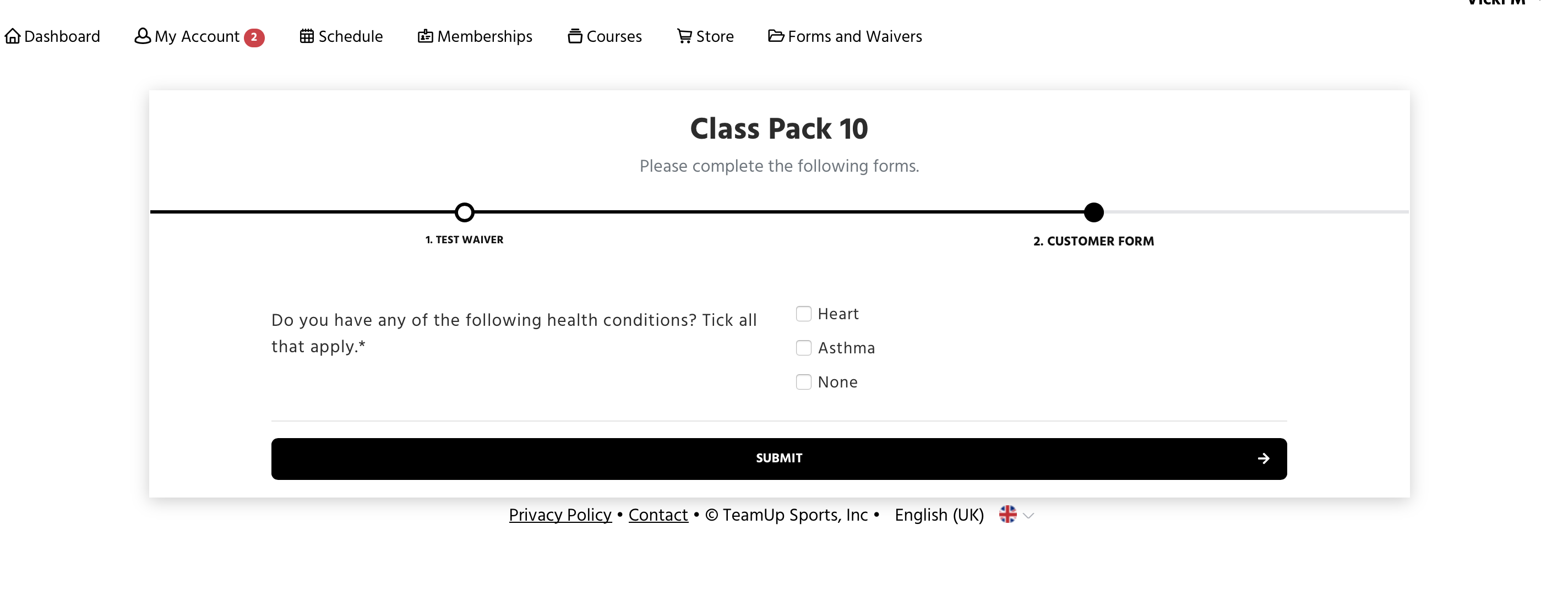
Task: Open the Vicki M user menu
Action: click(x=1498, y=3)
